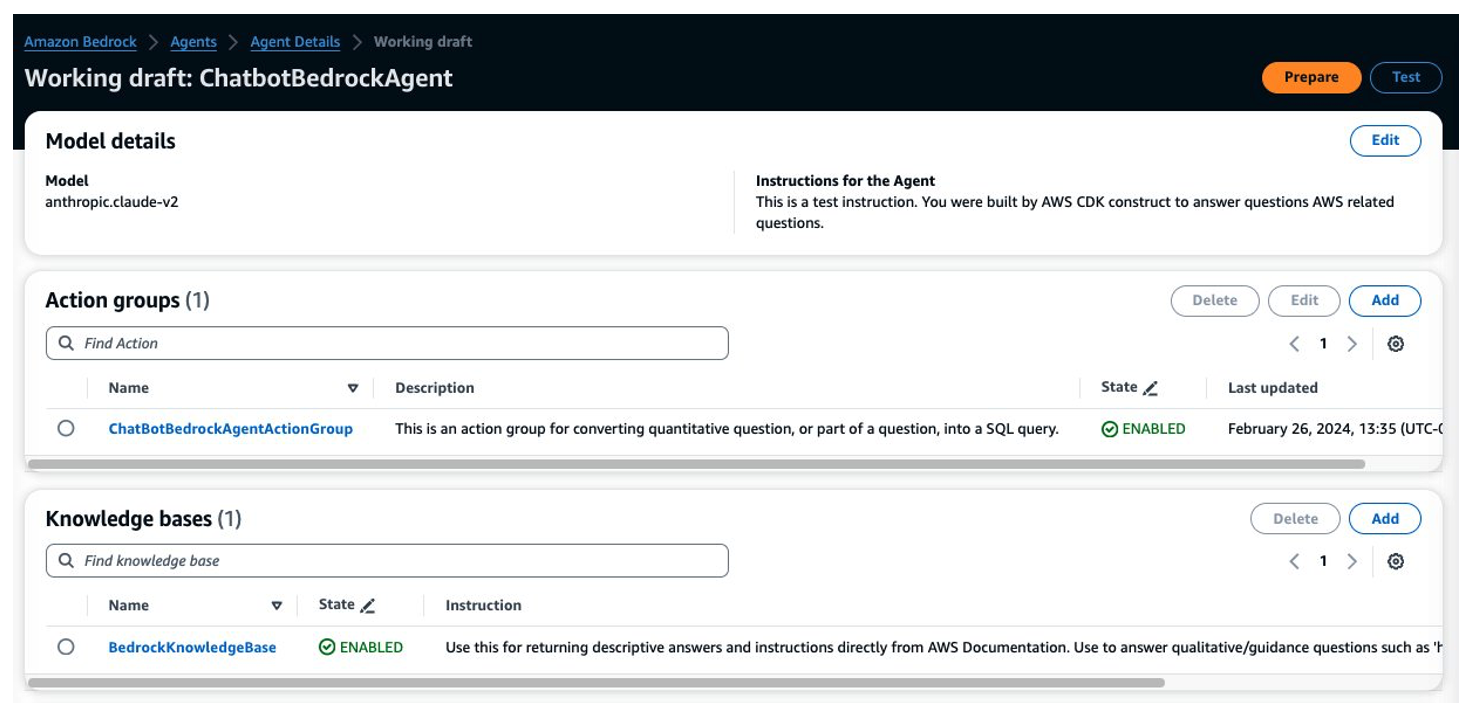Open Agents breadcrumb link
Image resolution: width=1471 pixels, height=703 pixels.
coord(194,42)
